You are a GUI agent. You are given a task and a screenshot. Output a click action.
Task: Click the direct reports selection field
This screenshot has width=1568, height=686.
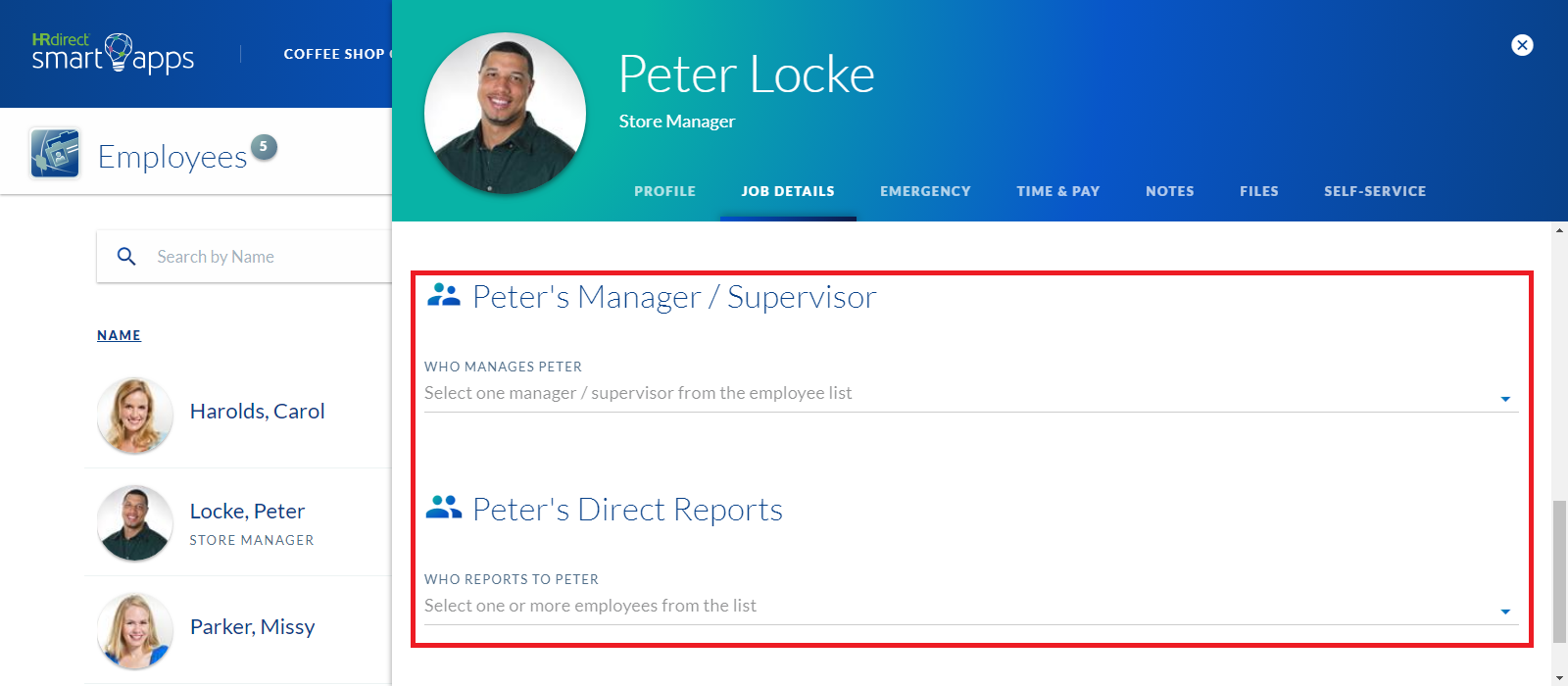click(x=971, y=607)
